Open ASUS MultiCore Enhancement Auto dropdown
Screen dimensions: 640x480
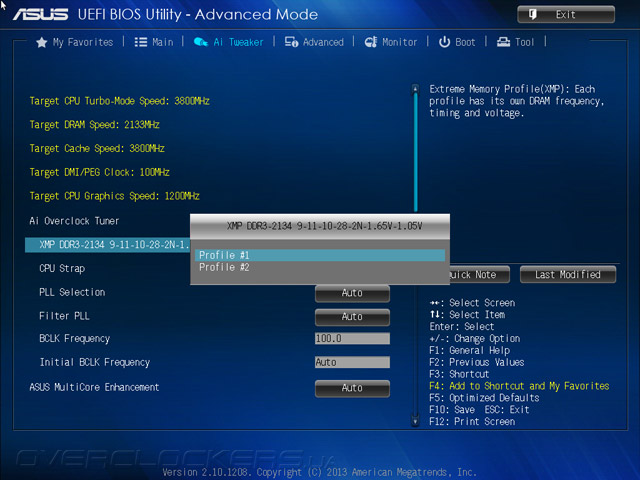click(x=352, y=388)
